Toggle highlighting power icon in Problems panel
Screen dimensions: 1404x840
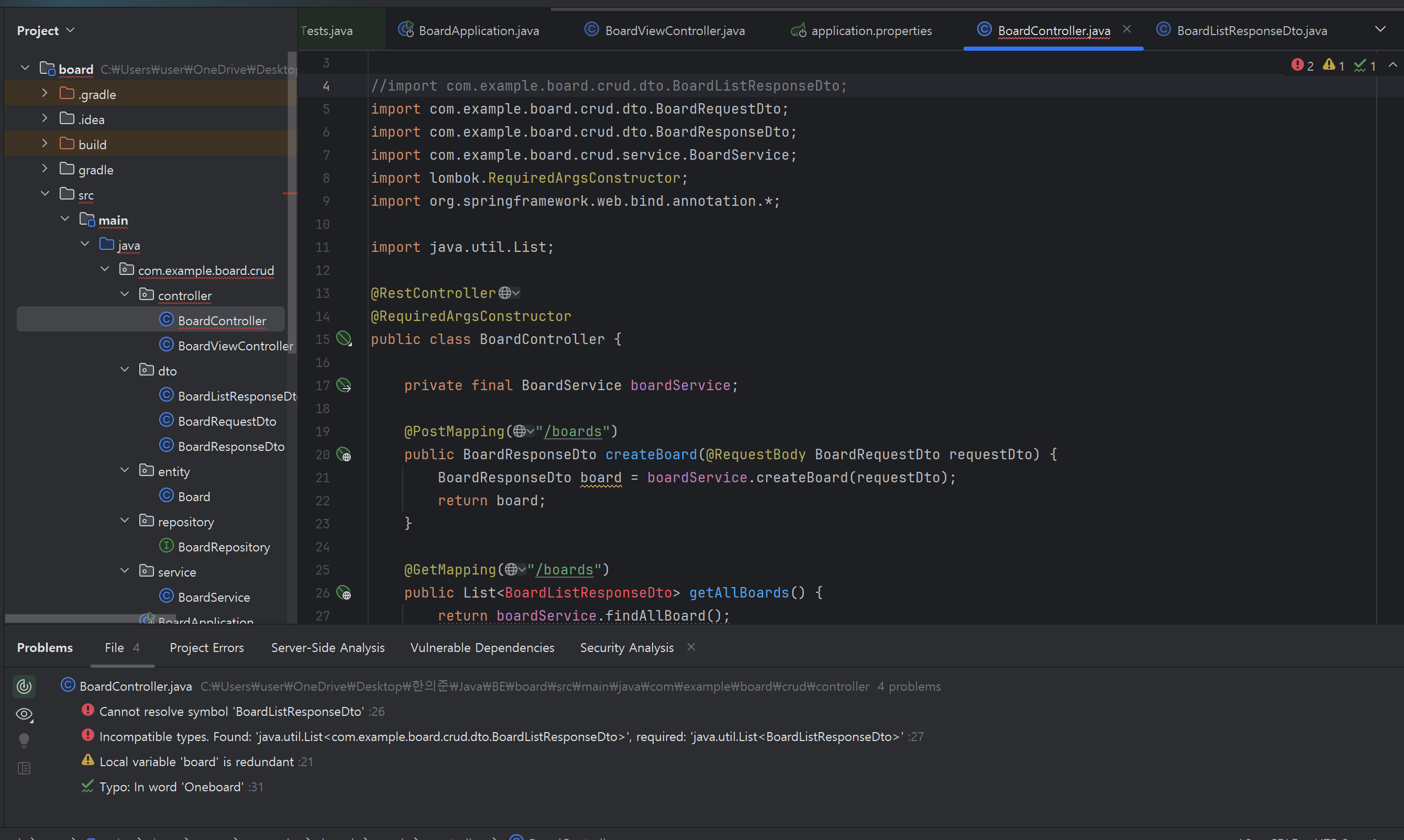[x=24, y=687]
